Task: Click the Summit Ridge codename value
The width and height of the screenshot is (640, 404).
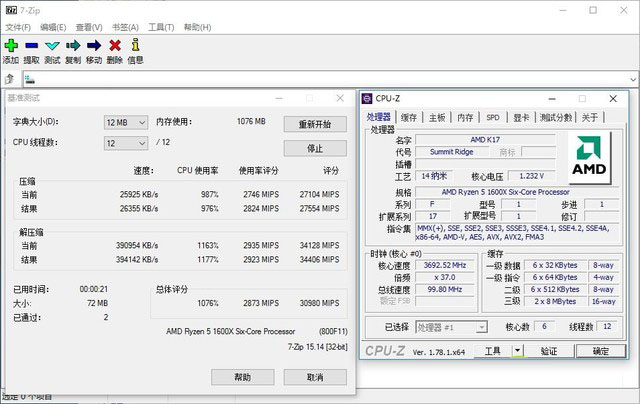Action: tap(451, 152)
